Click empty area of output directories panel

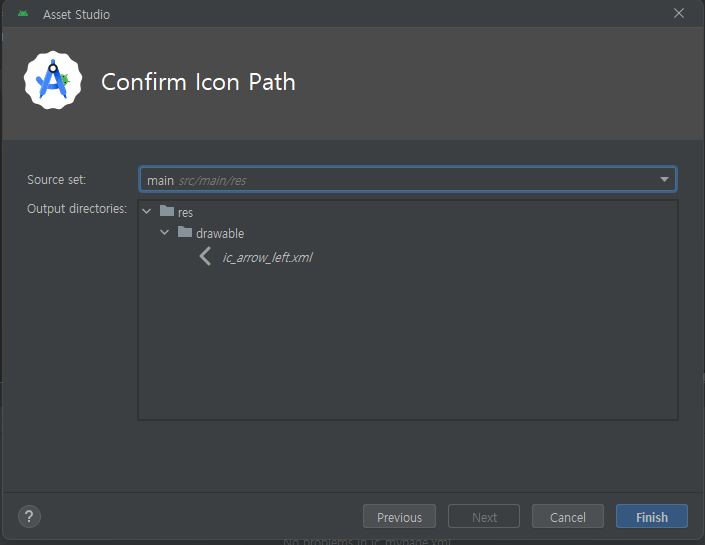click(407, 342)
